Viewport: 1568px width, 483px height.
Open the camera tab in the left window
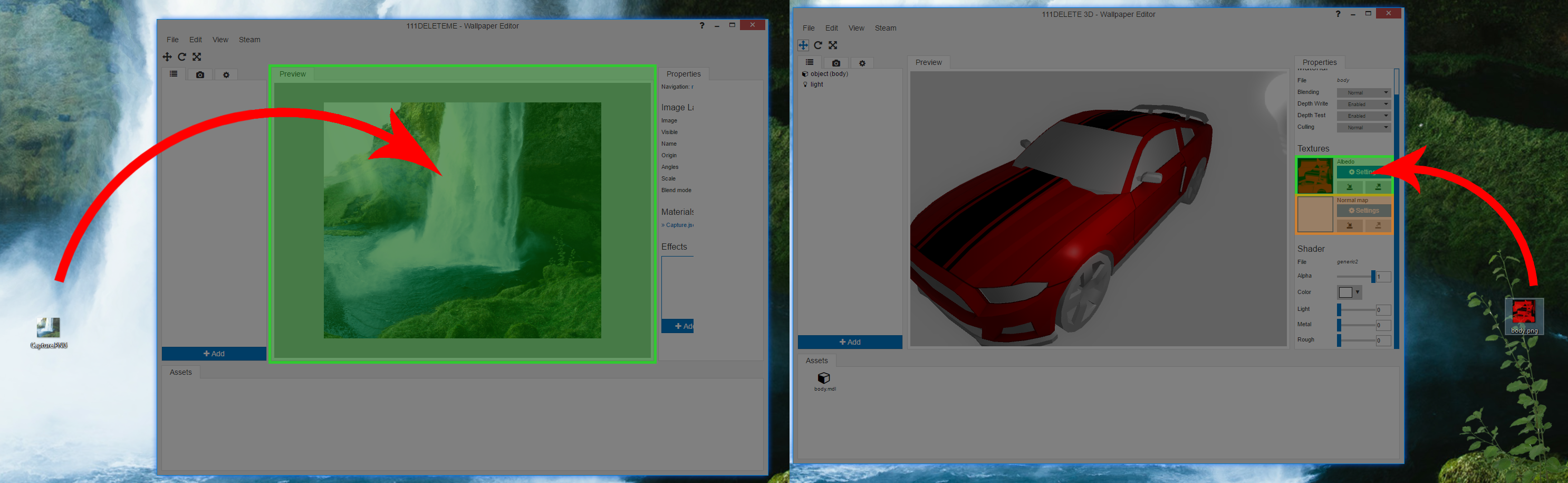point(200,75)
